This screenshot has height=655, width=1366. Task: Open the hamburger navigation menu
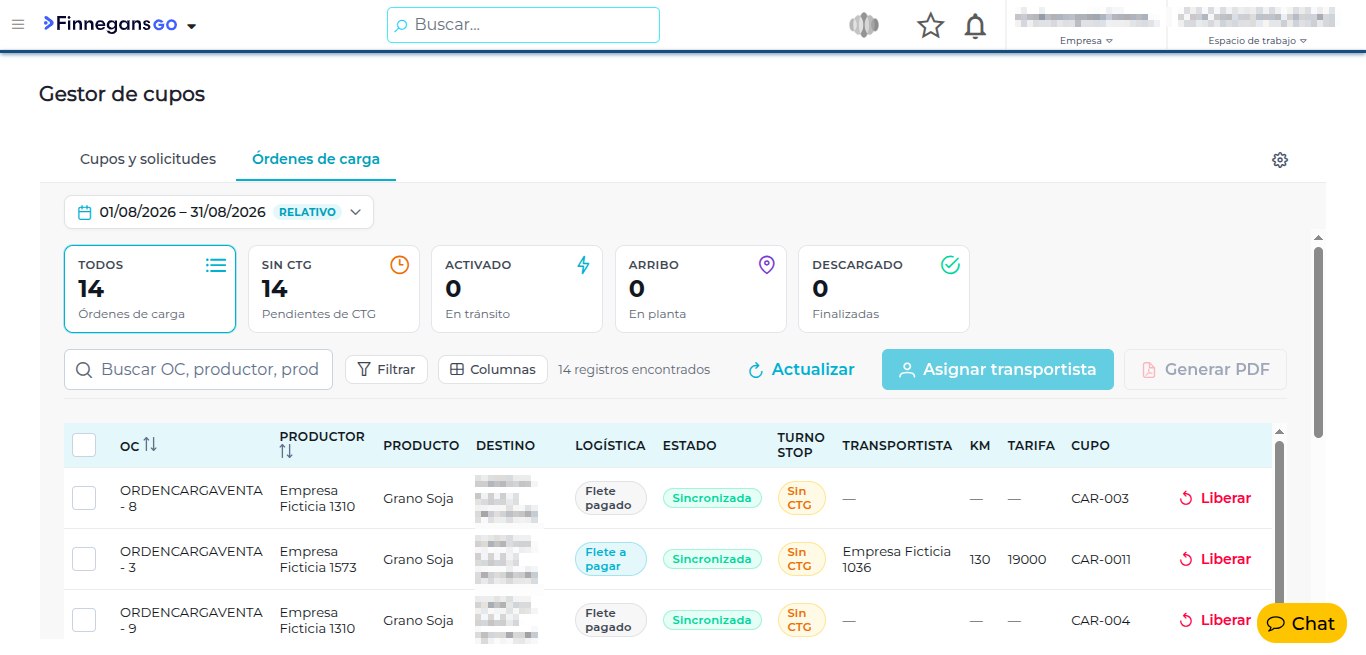pyautogui.click(x=17, y=25)
